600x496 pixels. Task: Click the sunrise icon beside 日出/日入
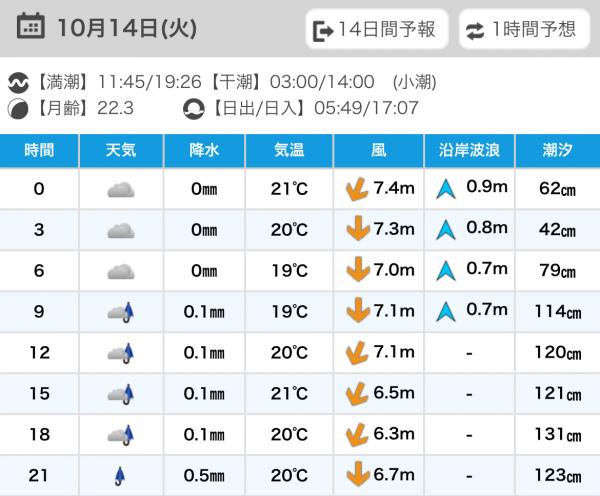pyautogui.click(x=194, y=107)
